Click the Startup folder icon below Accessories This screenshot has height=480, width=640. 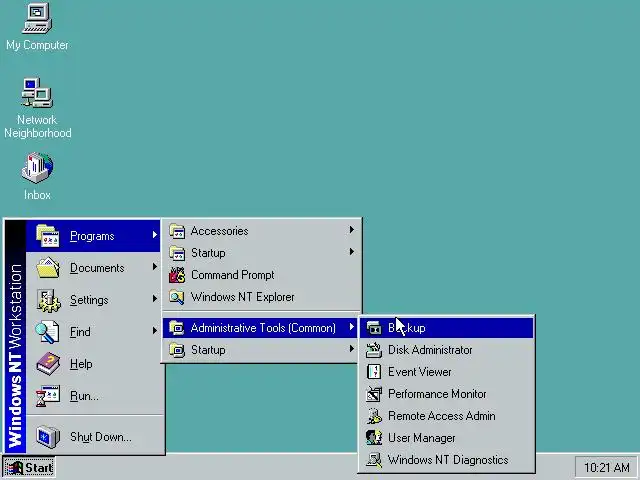tap(177, 253)
